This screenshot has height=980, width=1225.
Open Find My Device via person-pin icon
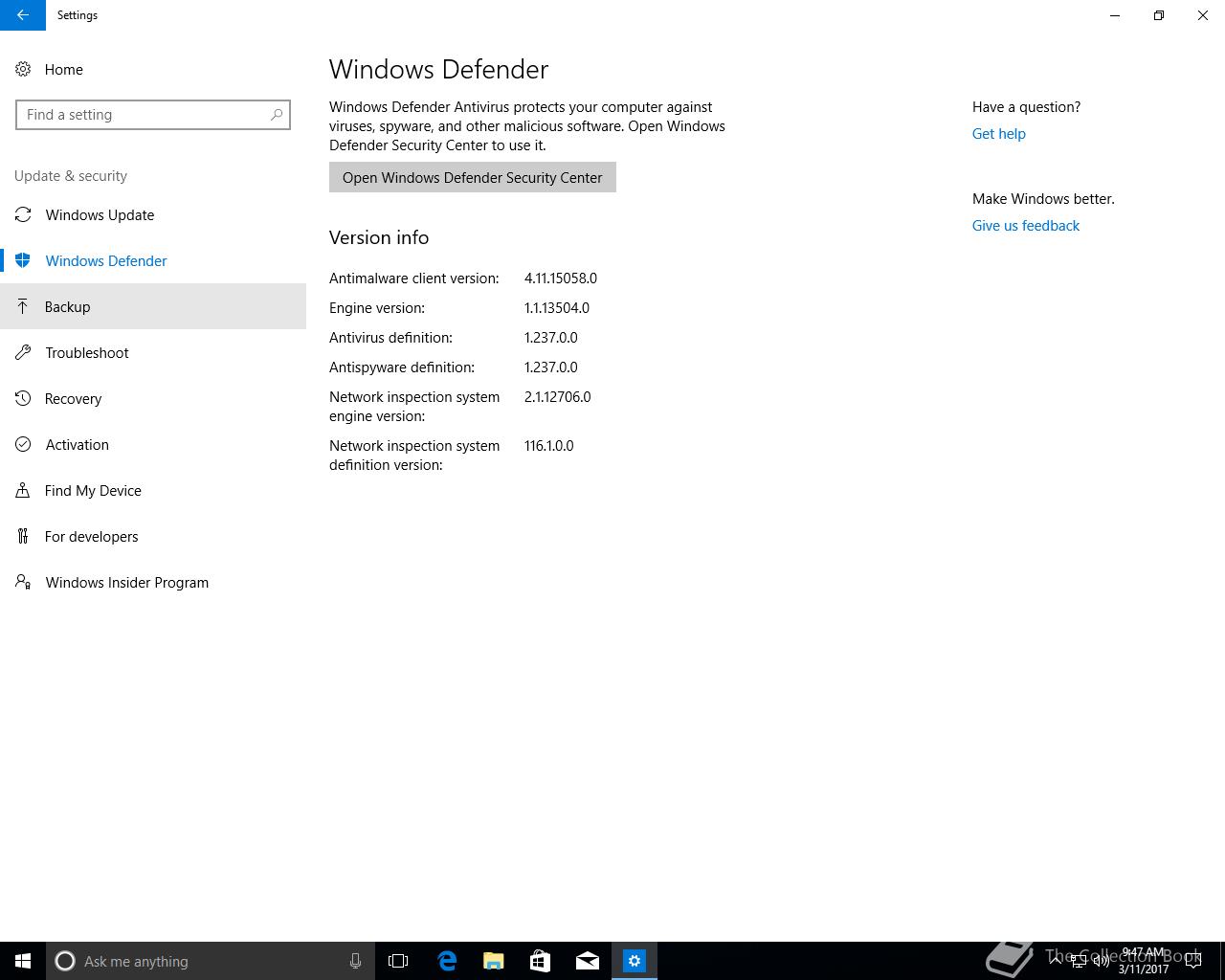tap(23, 491)
